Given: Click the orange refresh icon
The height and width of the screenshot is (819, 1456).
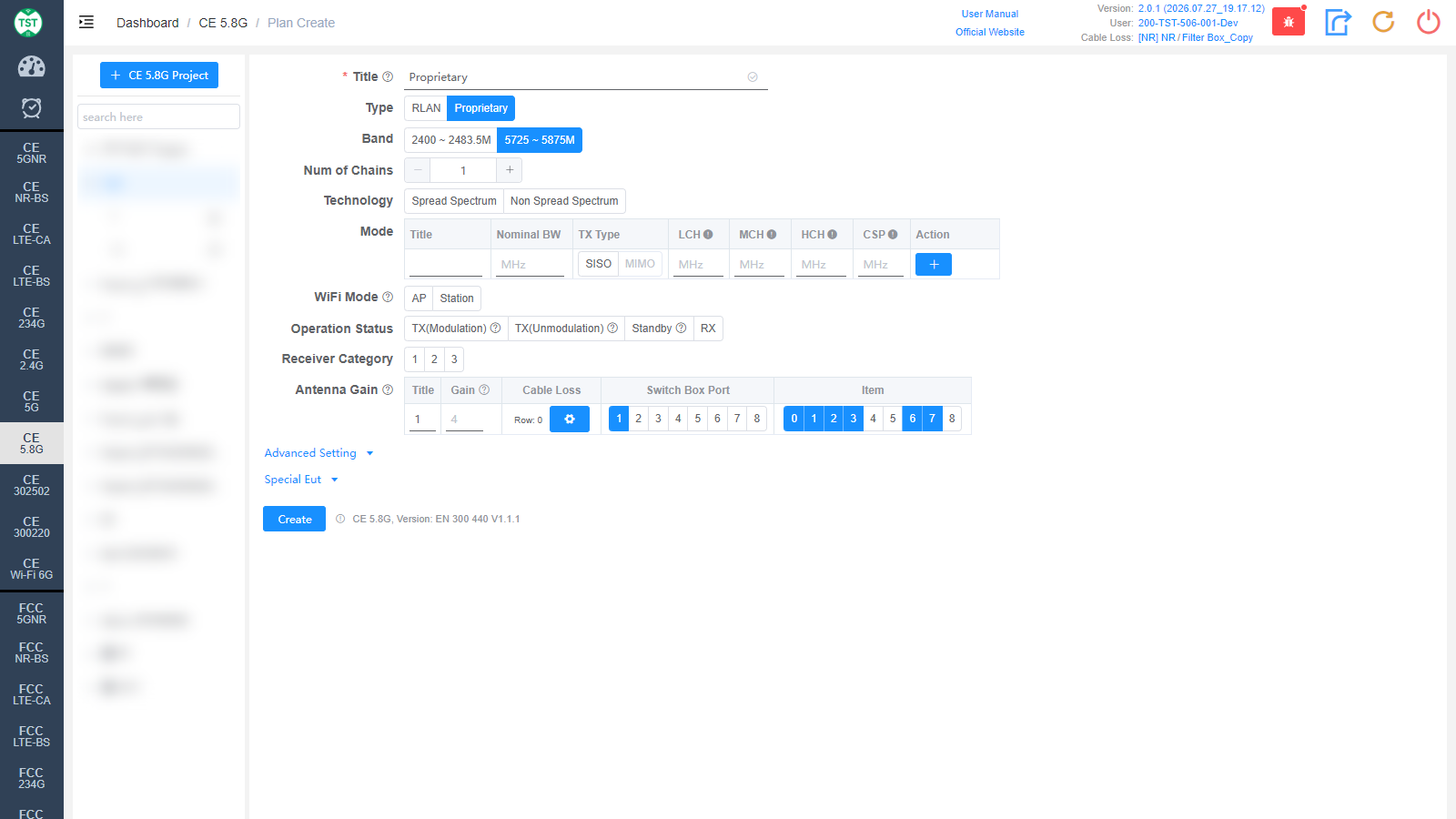Looking at the screenshot, I should (1383, 22).
